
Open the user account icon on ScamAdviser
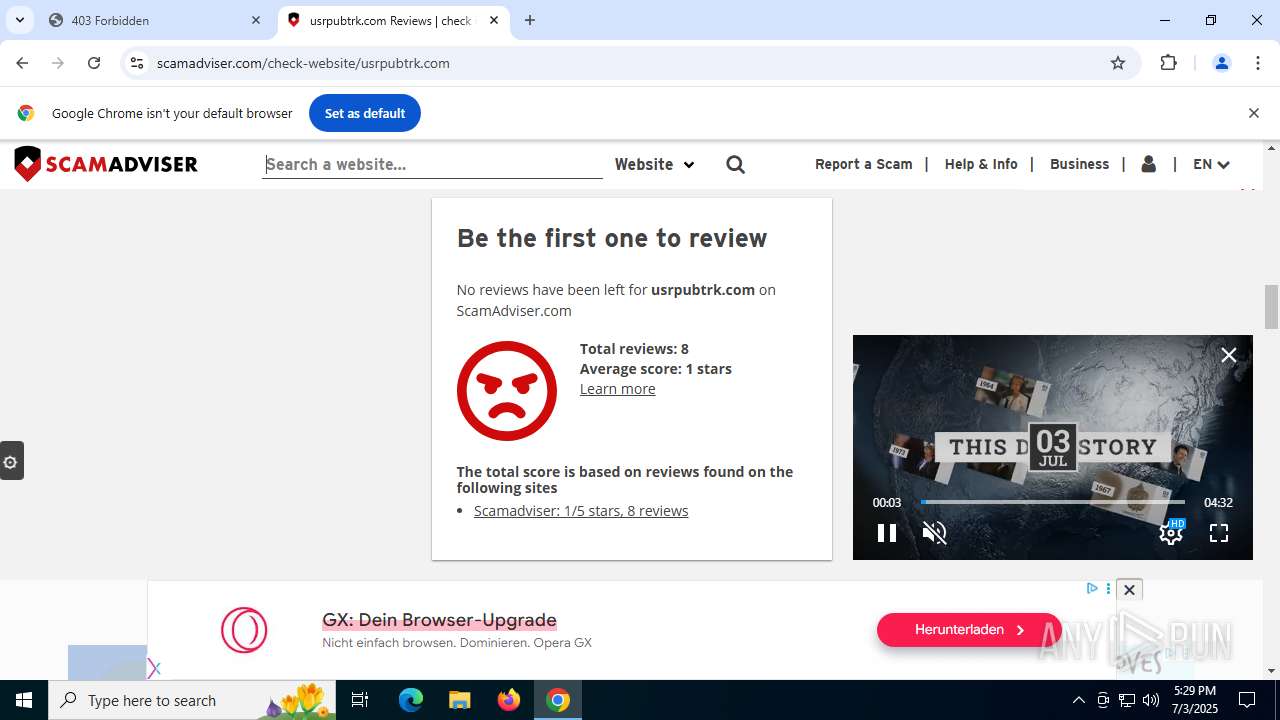pyautogui.click(x=1149, y=164)
